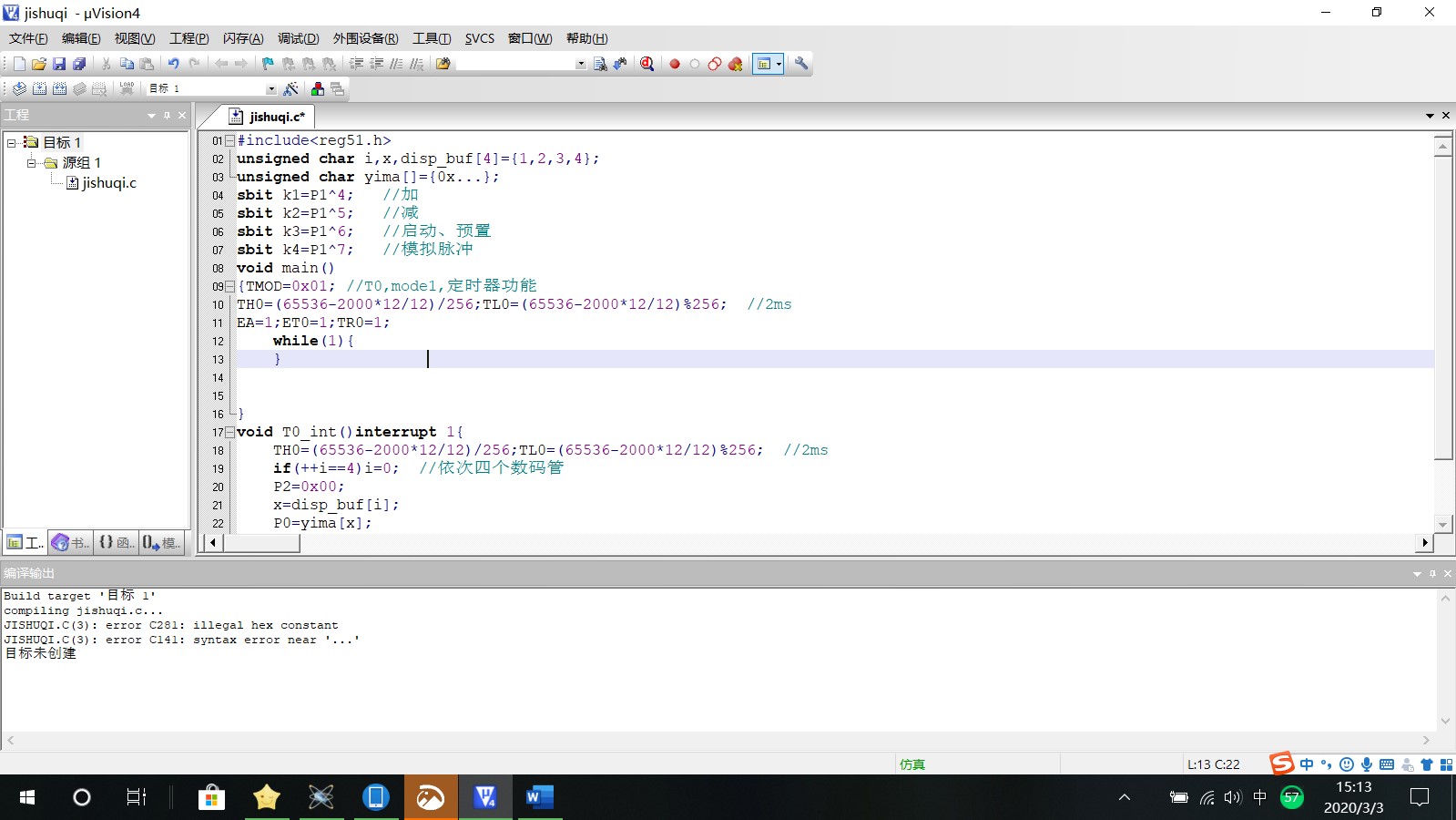Viewport: 1456px width, 820px height.
Task: Create a new file with toolbar icon
Action: click(x=19, y=64)
